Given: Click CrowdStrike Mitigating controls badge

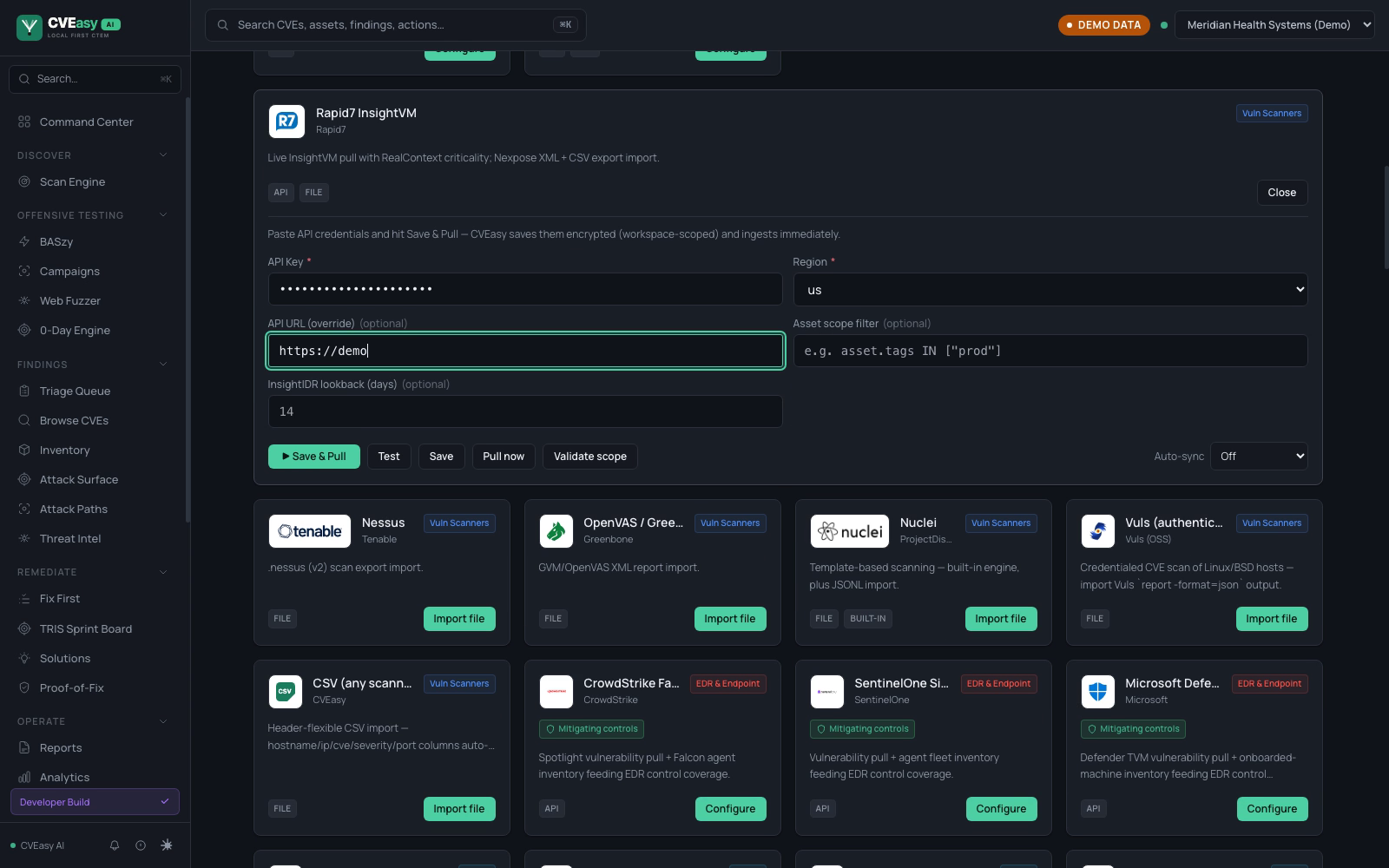Looking at the screenshot, I should coord(591,729).
